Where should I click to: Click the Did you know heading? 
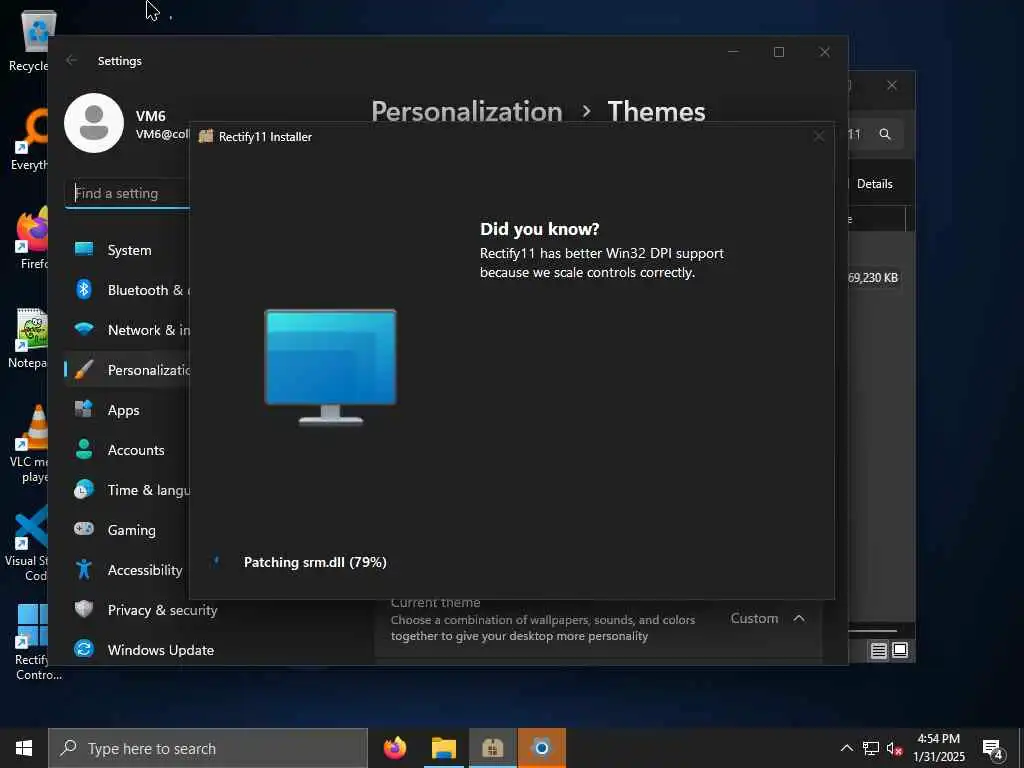click(539, 229)
